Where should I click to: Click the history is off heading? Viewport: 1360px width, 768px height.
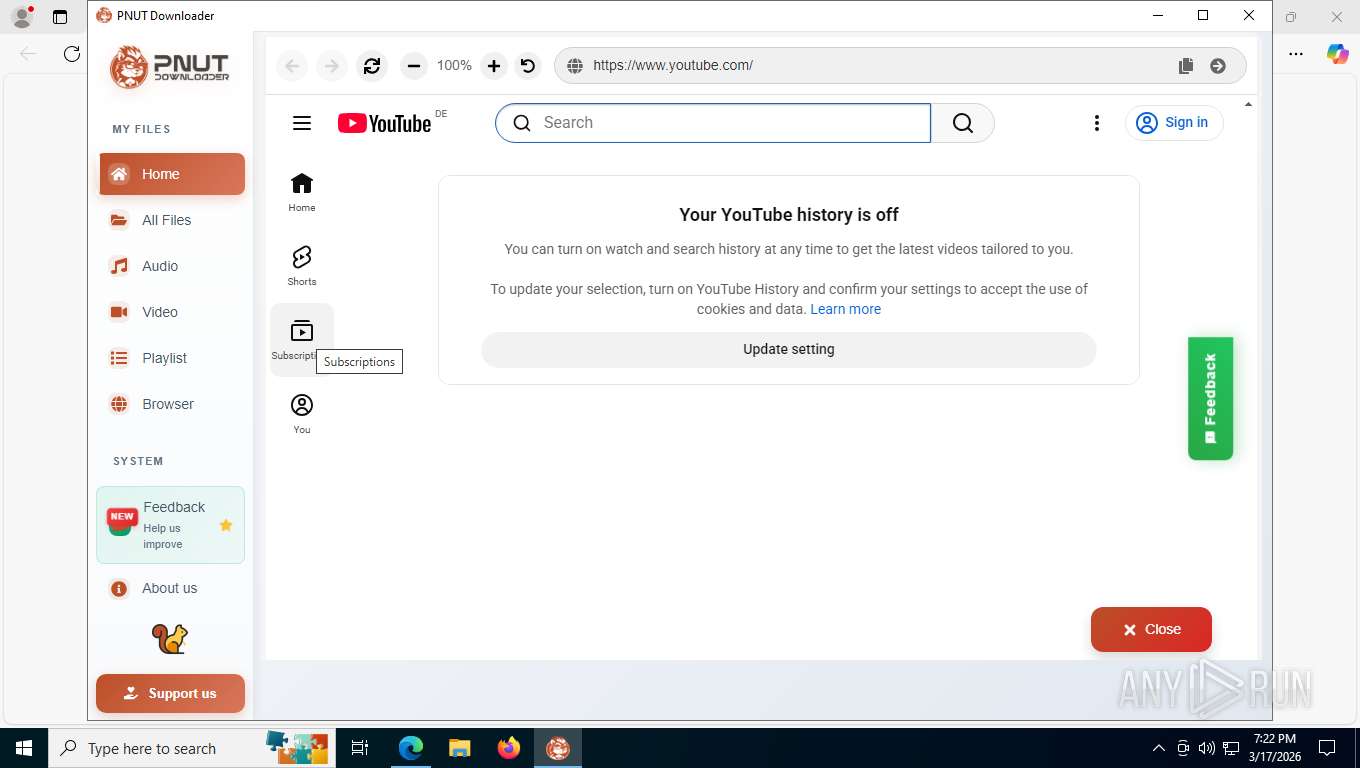tap(789, 215)
